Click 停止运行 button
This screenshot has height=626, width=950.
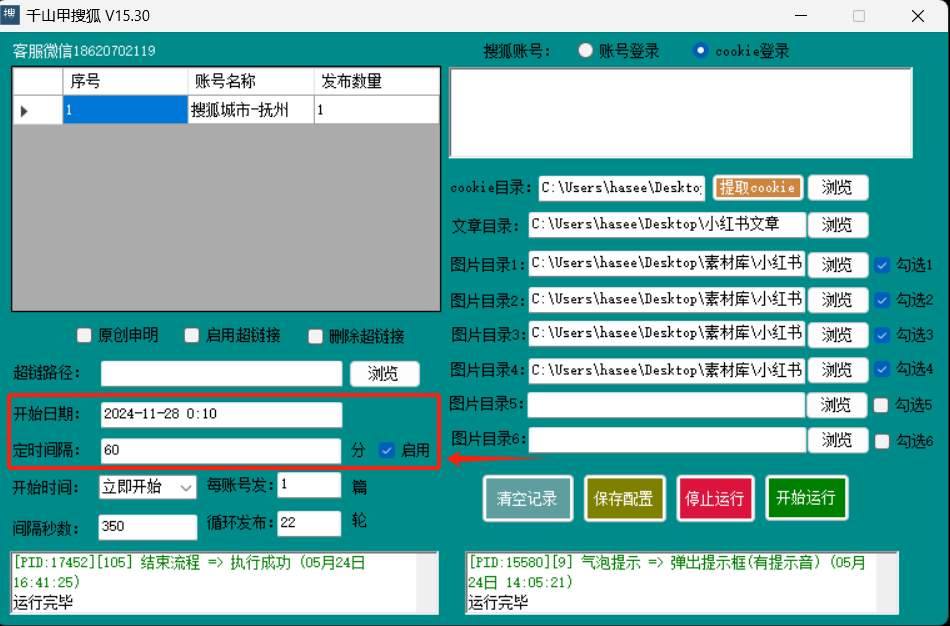coord(715,498)
